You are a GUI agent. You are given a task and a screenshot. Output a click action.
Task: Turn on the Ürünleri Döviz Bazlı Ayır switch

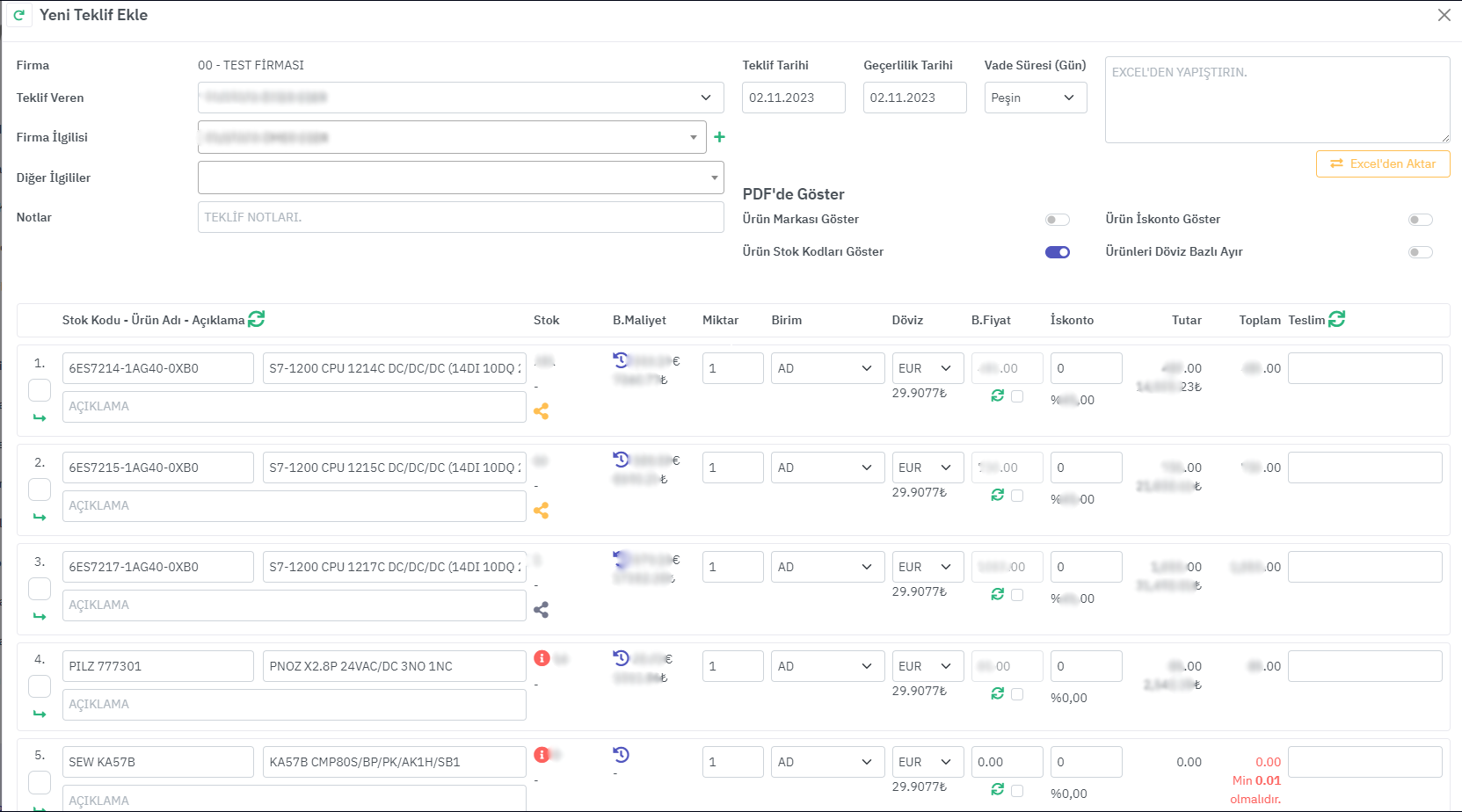[x=1420, y=252]
